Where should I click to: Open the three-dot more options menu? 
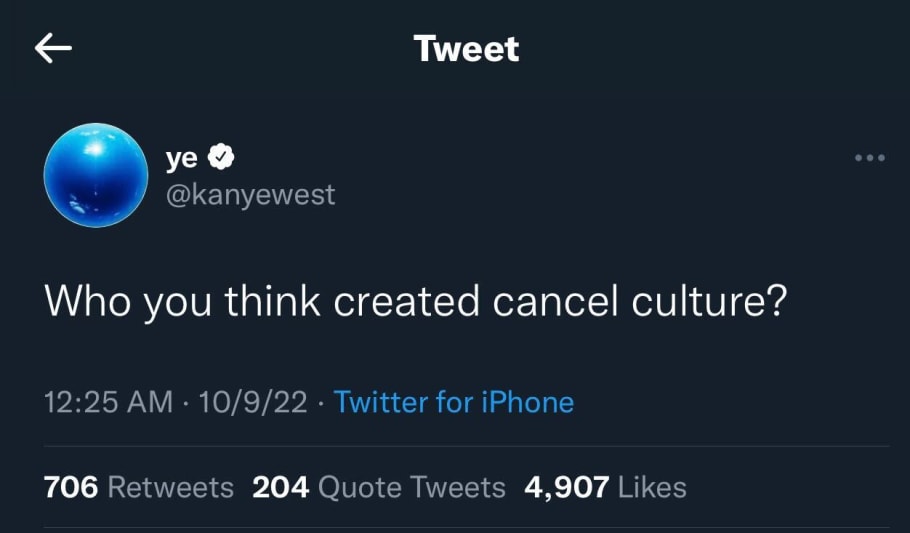click(870, 158)
